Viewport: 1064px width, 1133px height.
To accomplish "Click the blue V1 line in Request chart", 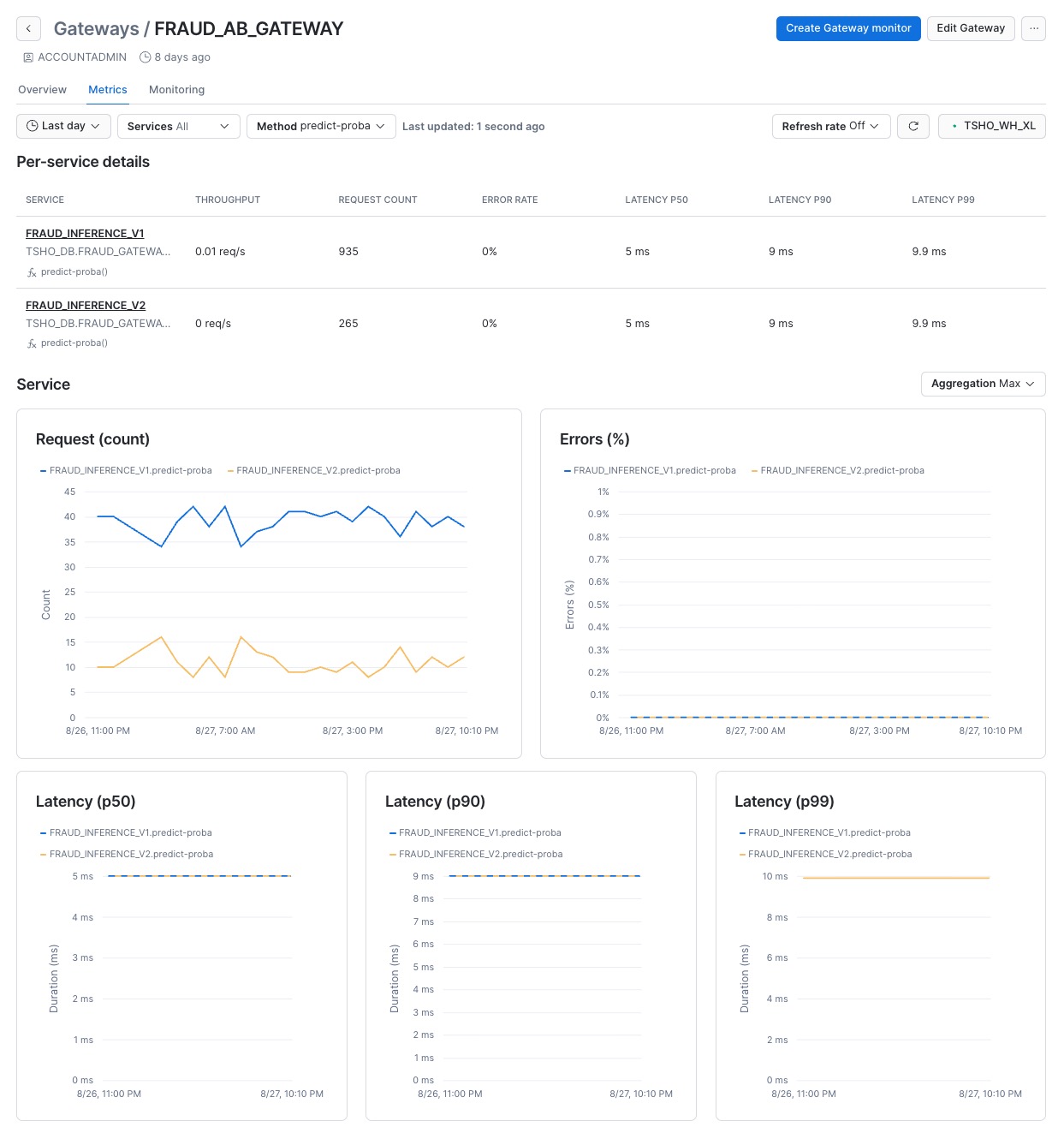I will pyautogui.click(x=297, y=512).
